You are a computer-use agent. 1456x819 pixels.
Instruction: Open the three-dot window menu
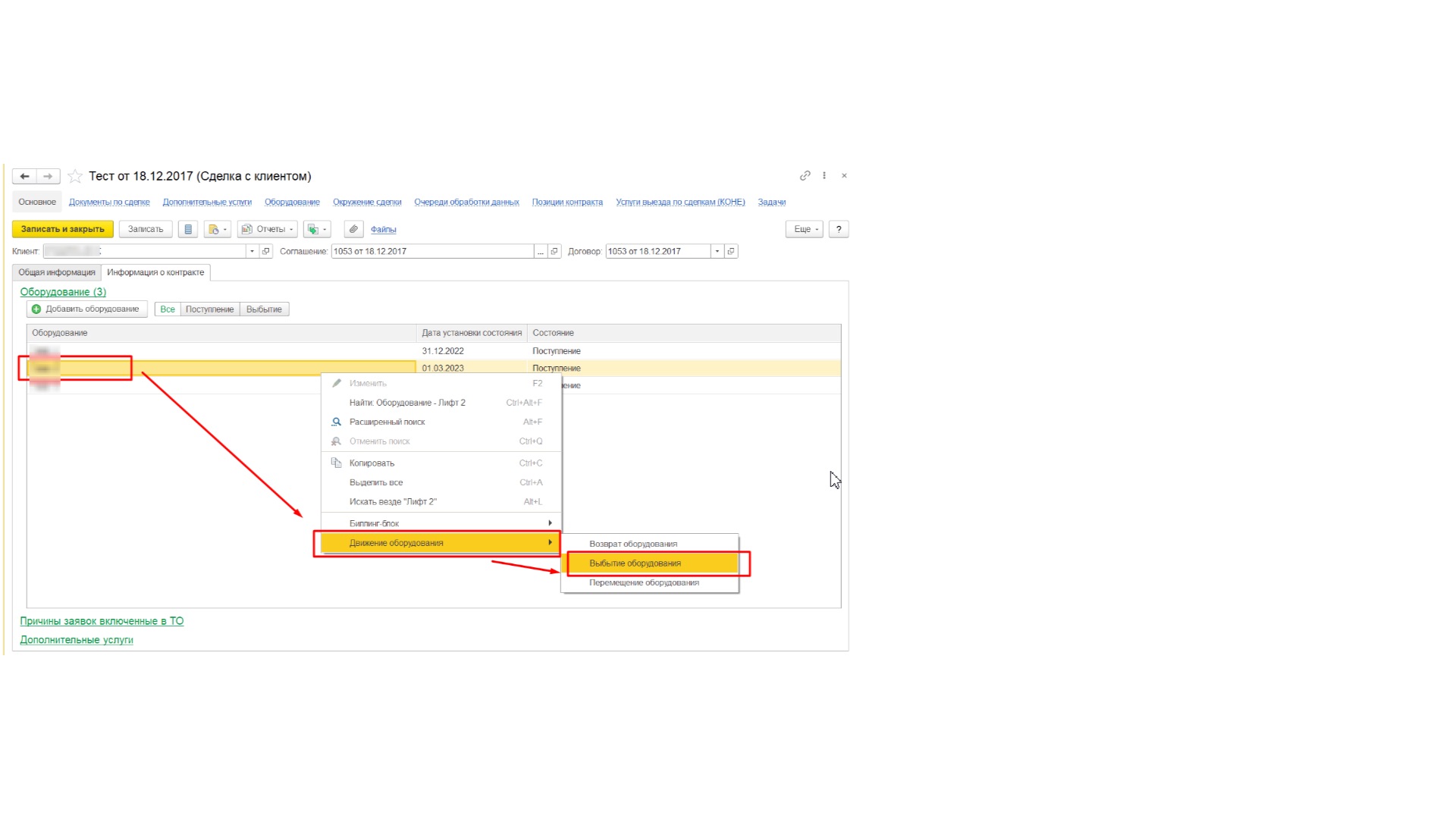pos(824,176)
